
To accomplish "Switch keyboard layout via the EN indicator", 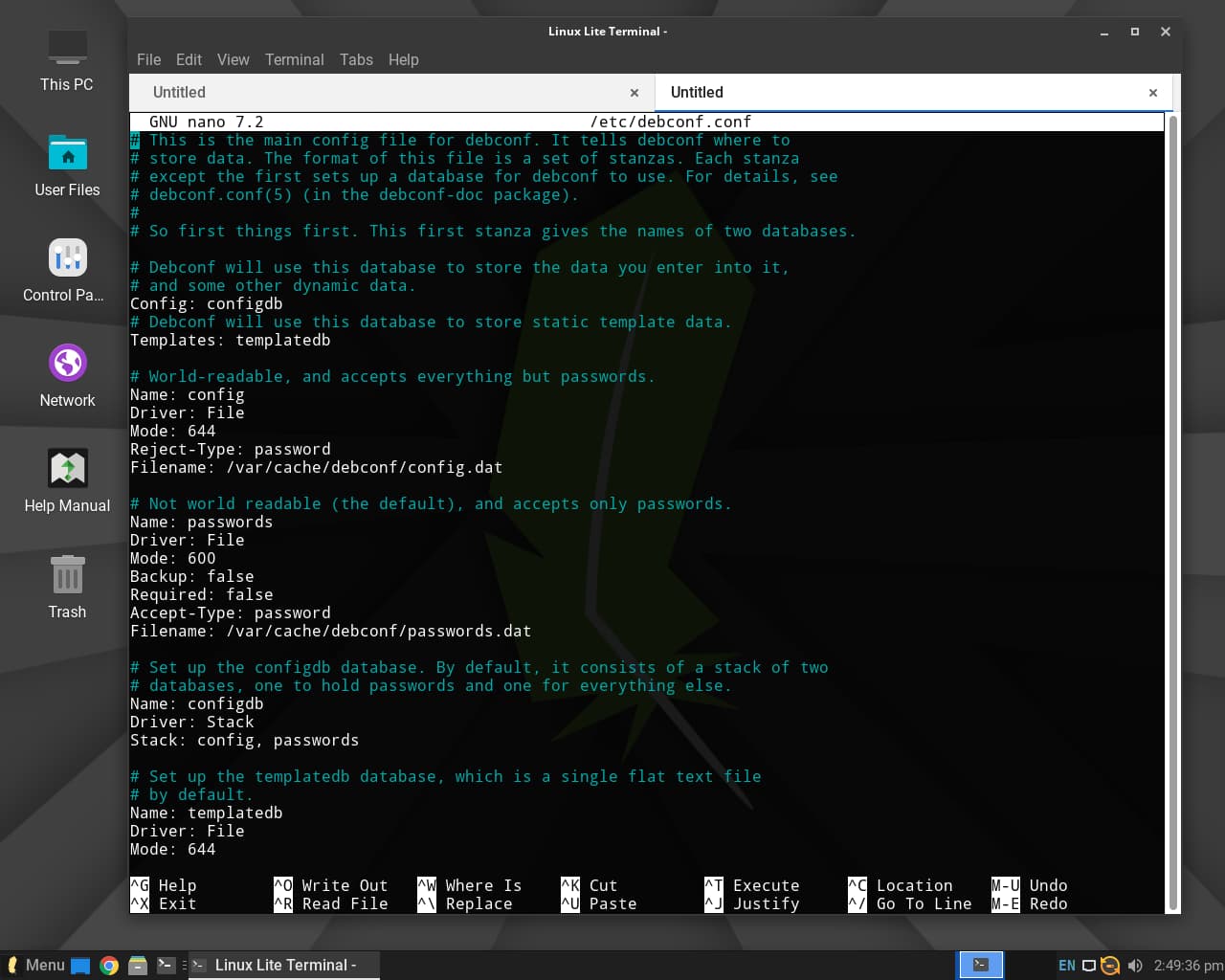I will pos(1068,965).
